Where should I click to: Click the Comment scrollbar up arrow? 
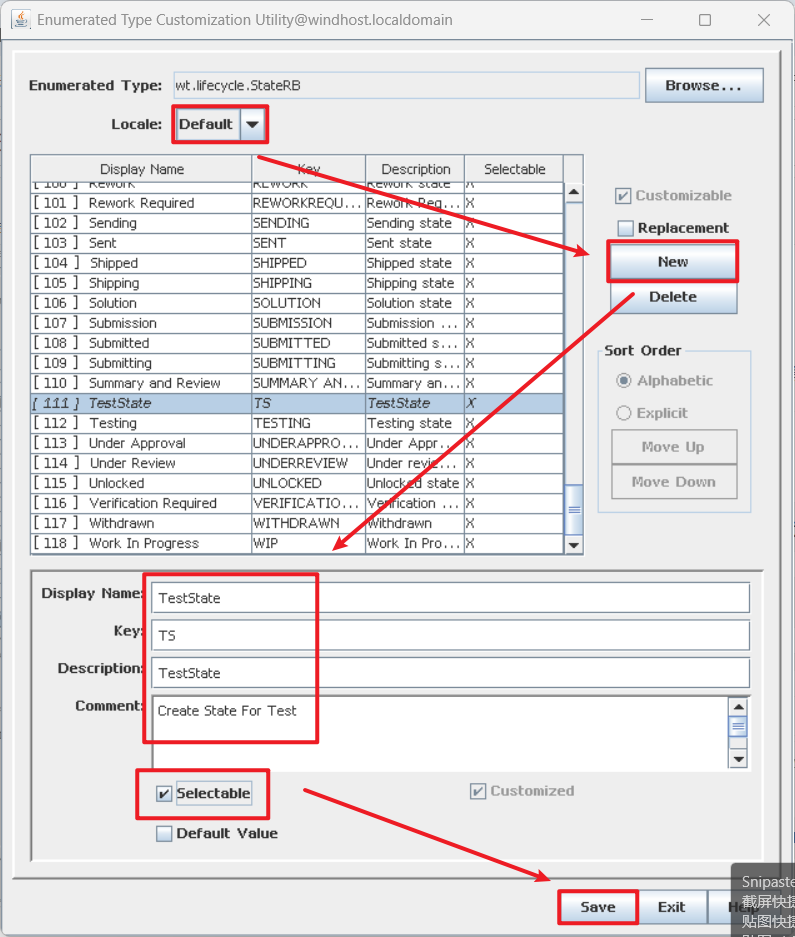coord(739,707)
